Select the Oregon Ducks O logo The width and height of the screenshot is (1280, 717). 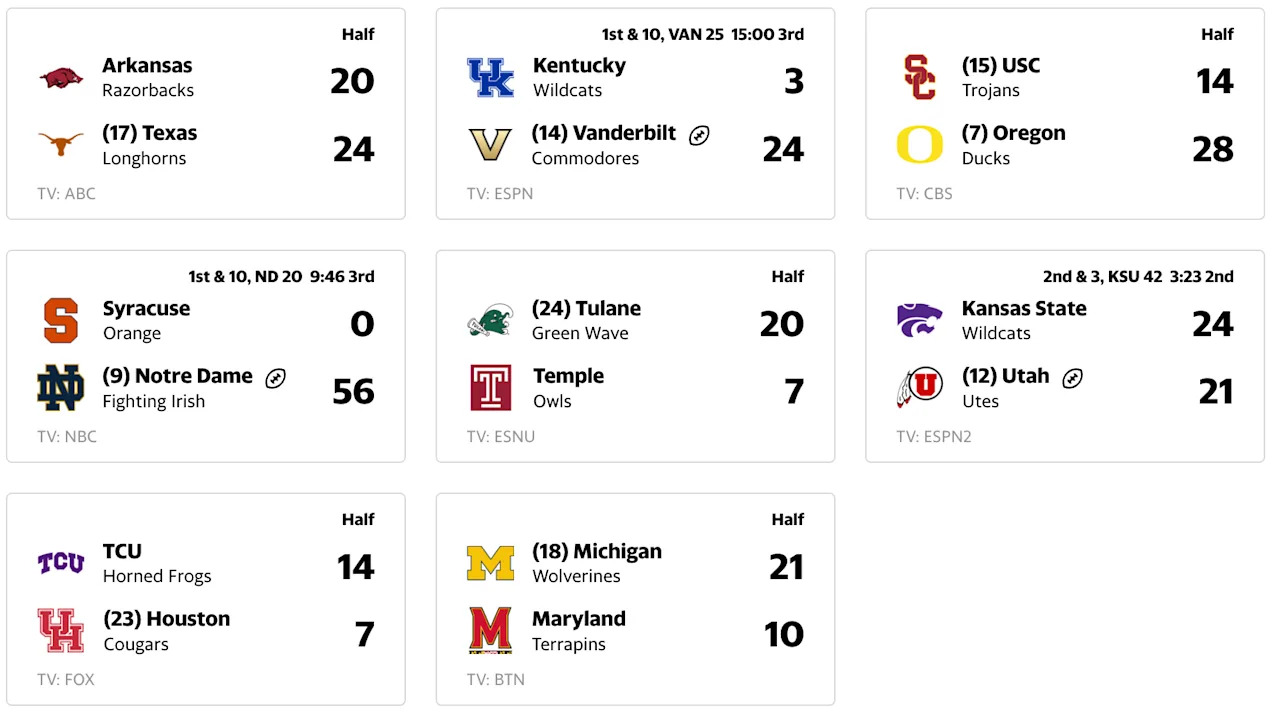tap(919, 145)
